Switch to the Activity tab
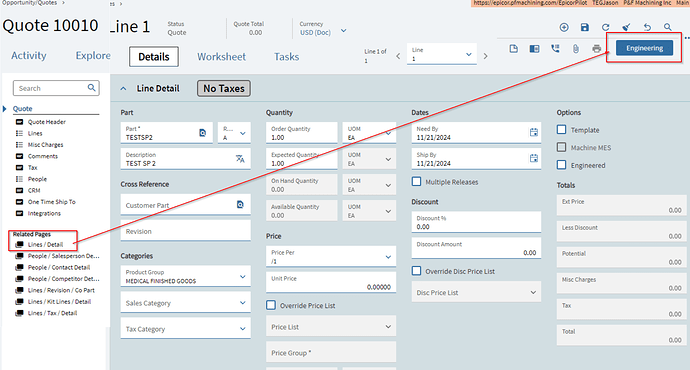690x370 pixels. point(29,55)
